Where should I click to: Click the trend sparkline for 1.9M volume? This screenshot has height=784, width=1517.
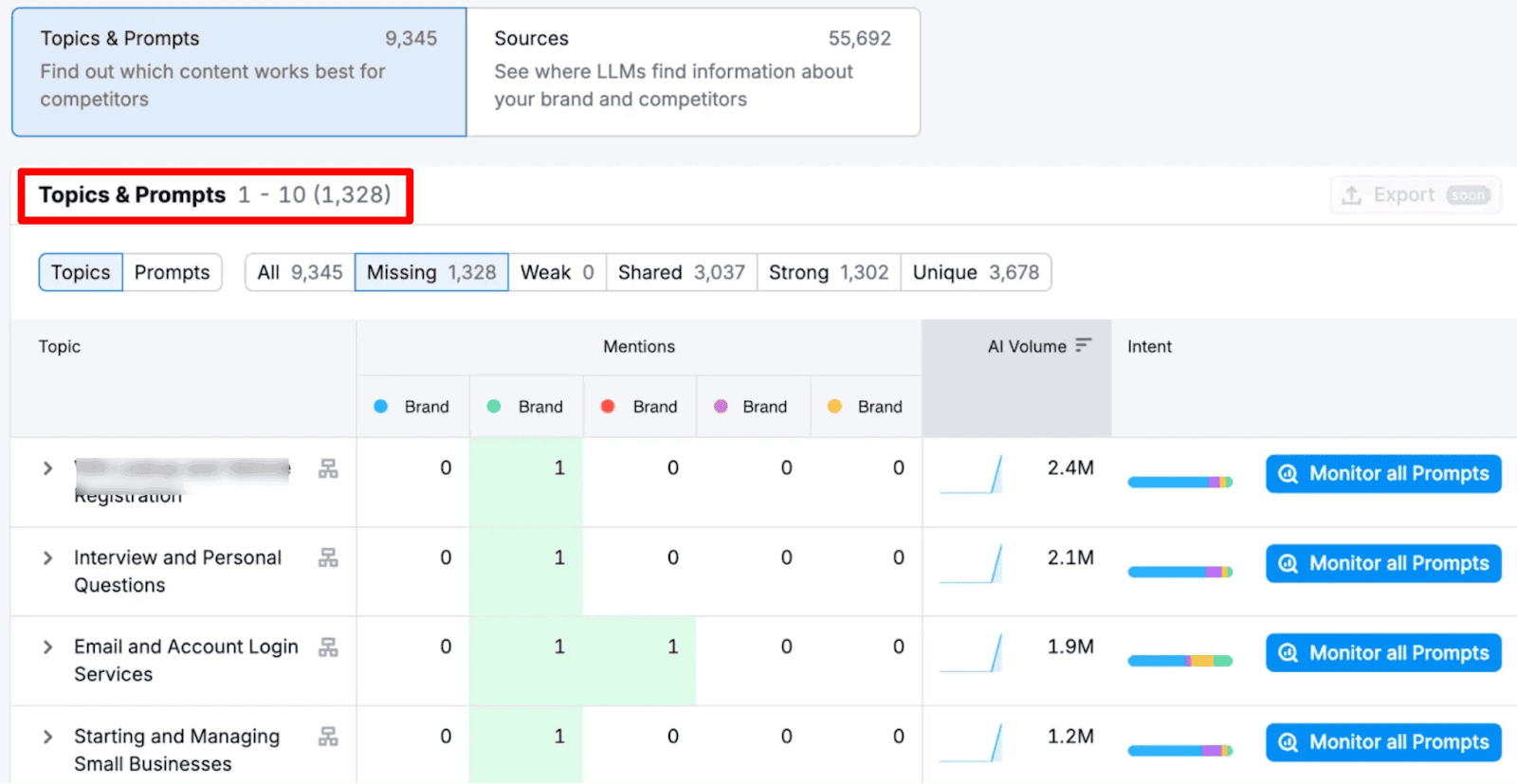(971, 653)
